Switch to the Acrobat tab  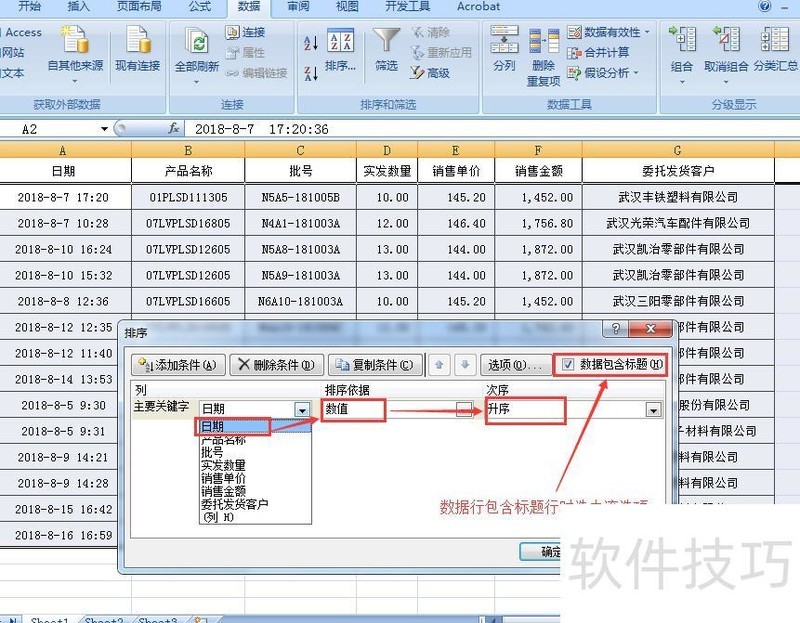pyautogui.click(x=479, y=6)
